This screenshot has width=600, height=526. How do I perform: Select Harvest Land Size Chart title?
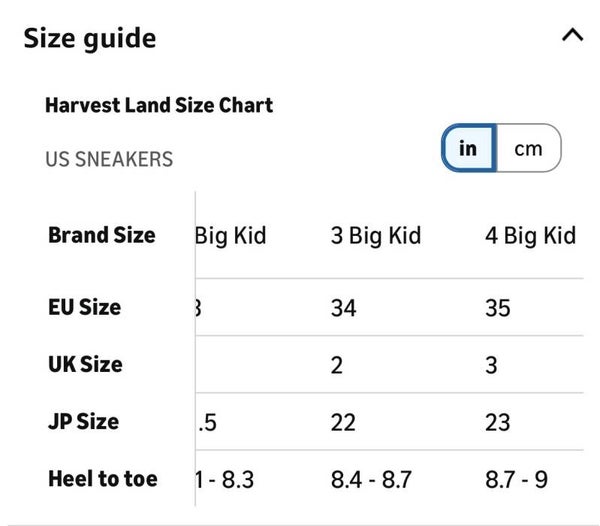(x=159, y=105)
